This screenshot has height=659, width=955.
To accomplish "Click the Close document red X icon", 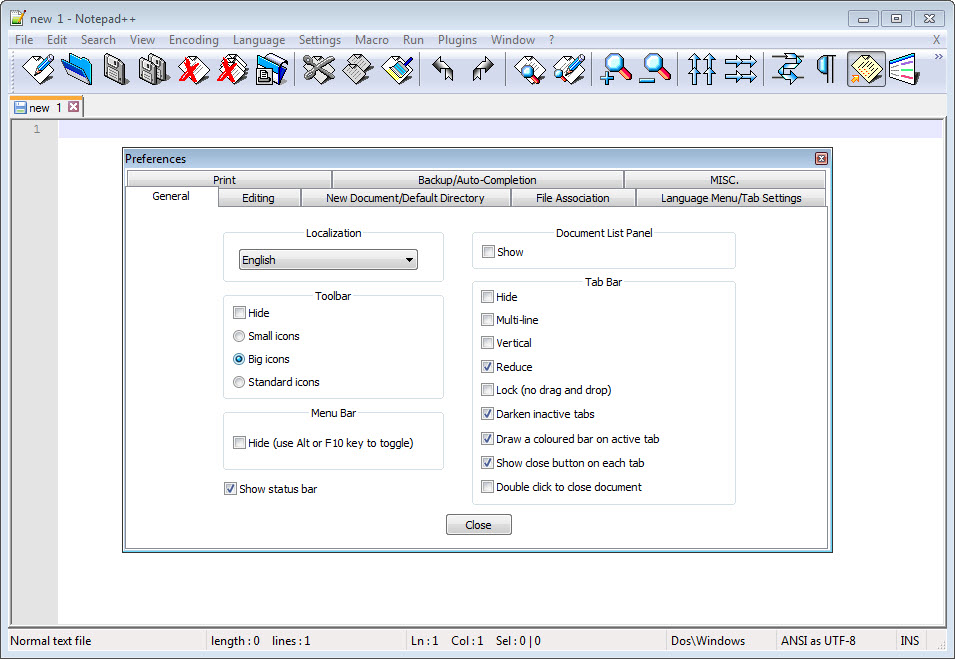I will tap(194, 69).
